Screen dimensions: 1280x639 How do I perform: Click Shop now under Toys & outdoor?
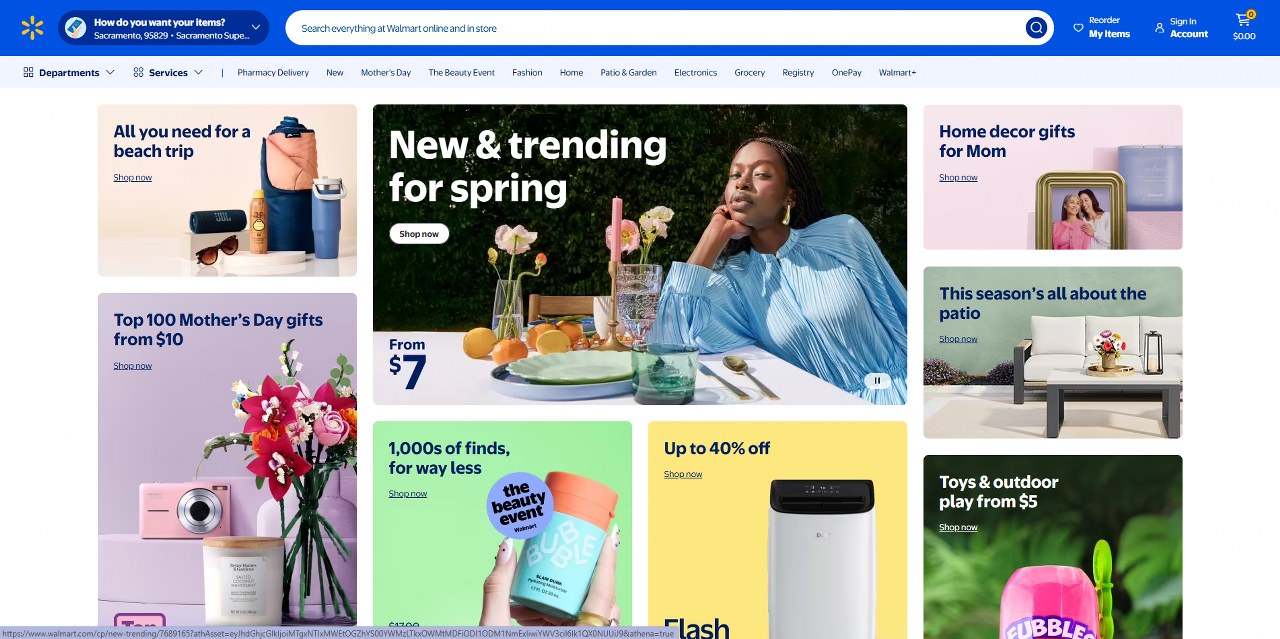click(x=958, y=527)
